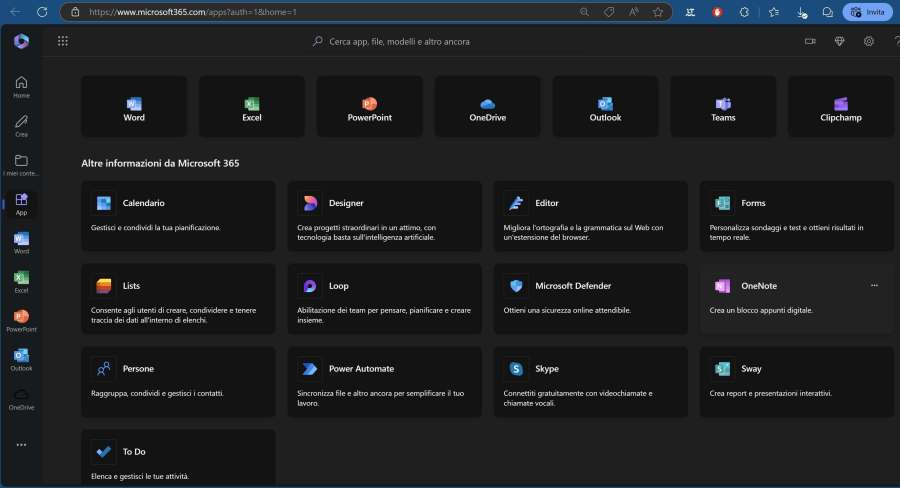Open Outlook from the left sidebar
Image resolution: width=900 pixels, height=488 pixels.
[21, 360]
